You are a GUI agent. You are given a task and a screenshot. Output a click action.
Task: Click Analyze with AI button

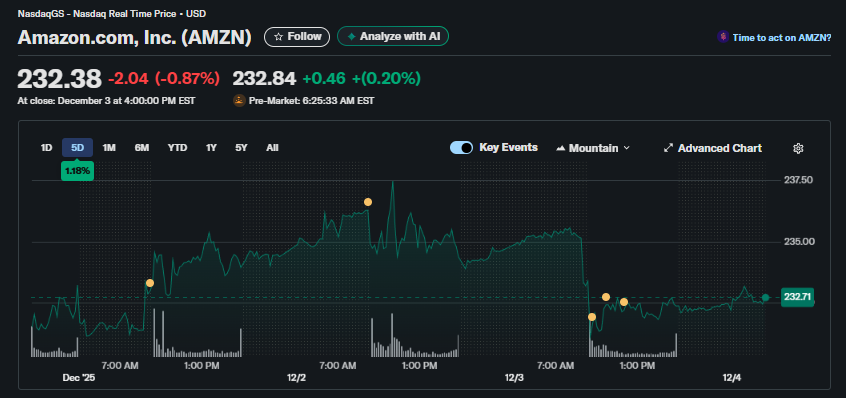click(393, 37)
